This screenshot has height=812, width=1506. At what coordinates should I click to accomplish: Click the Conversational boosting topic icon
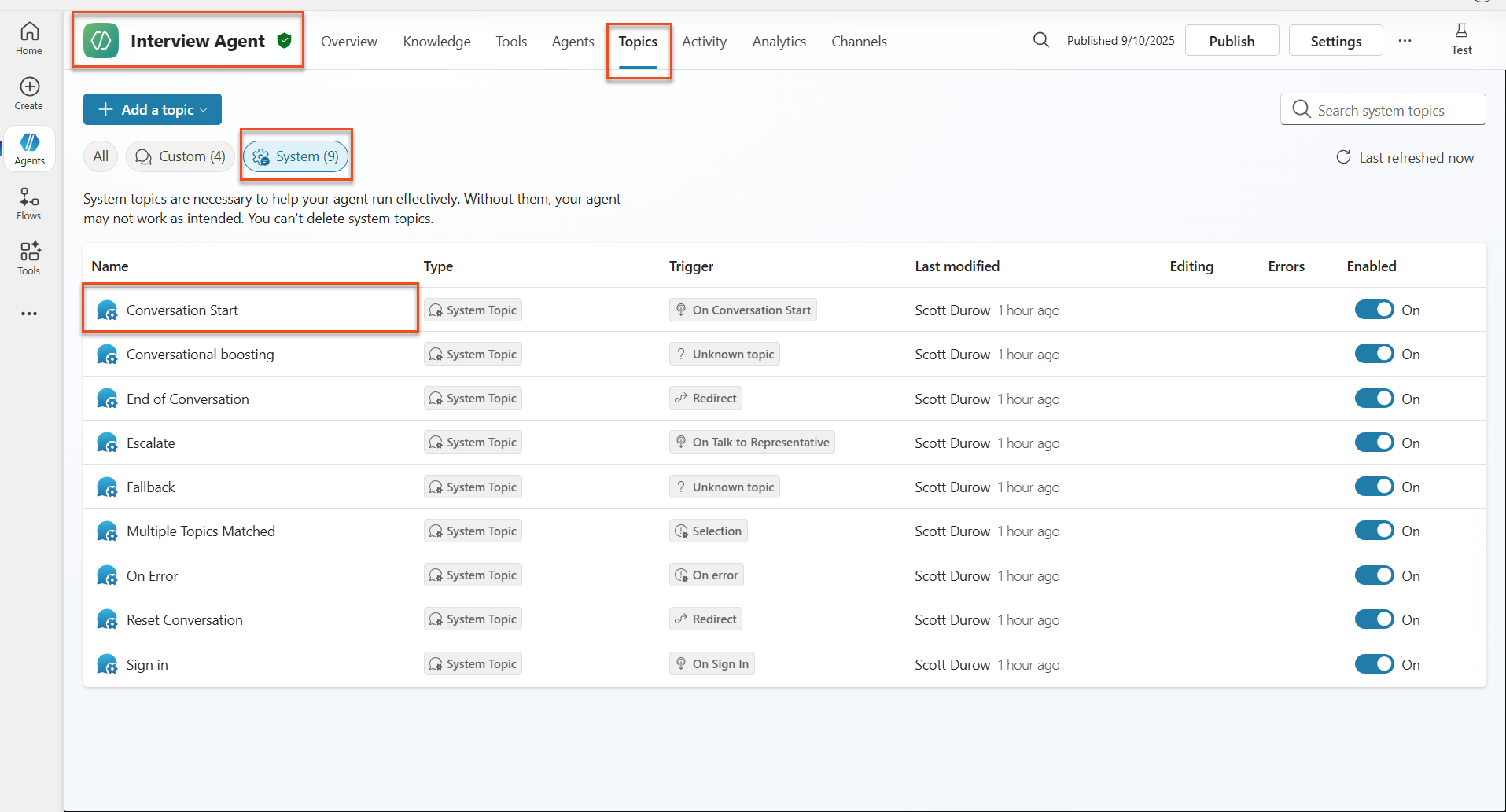(x=107, y=355)
